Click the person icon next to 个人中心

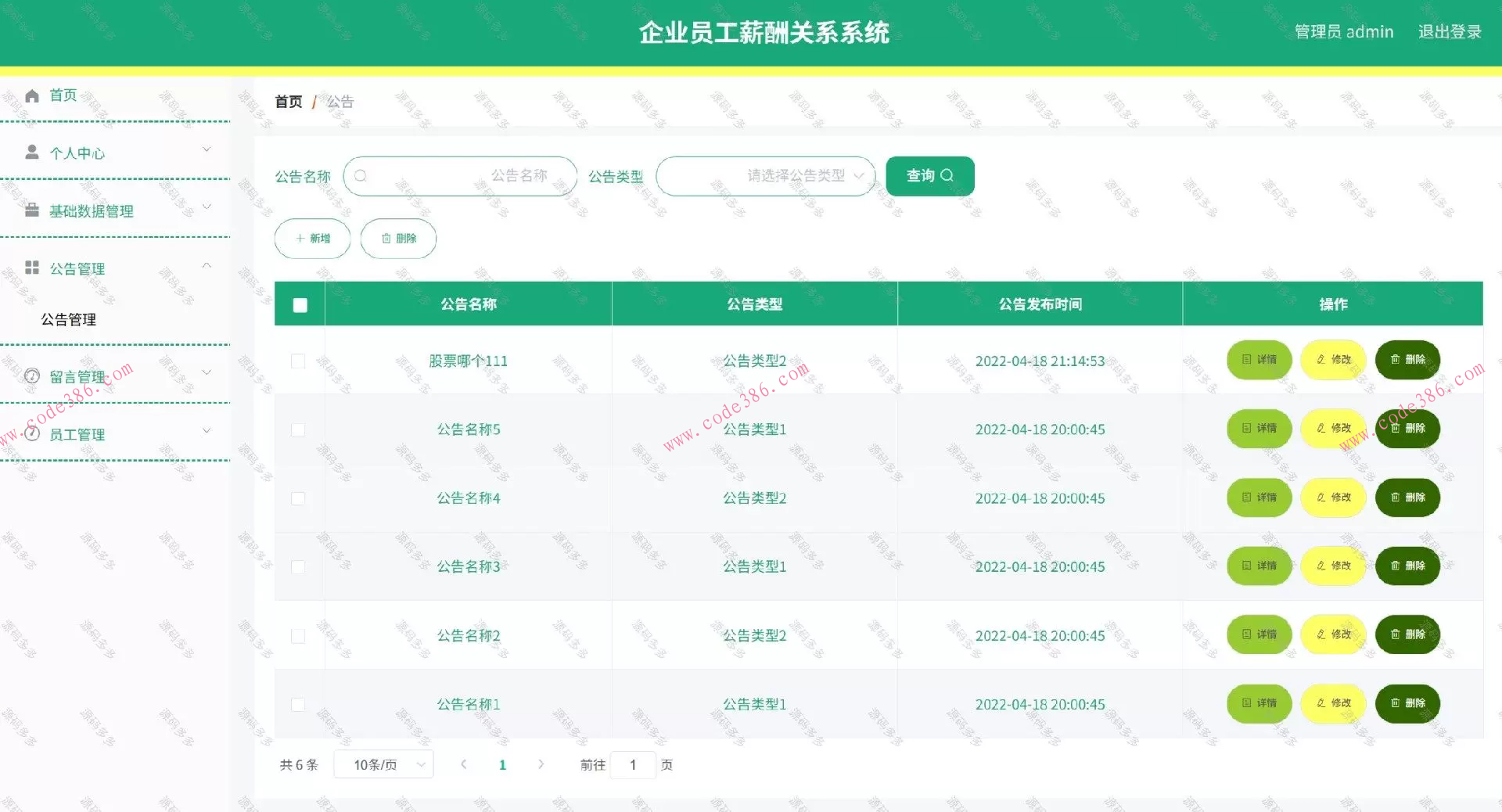click(x=31, y=152)
